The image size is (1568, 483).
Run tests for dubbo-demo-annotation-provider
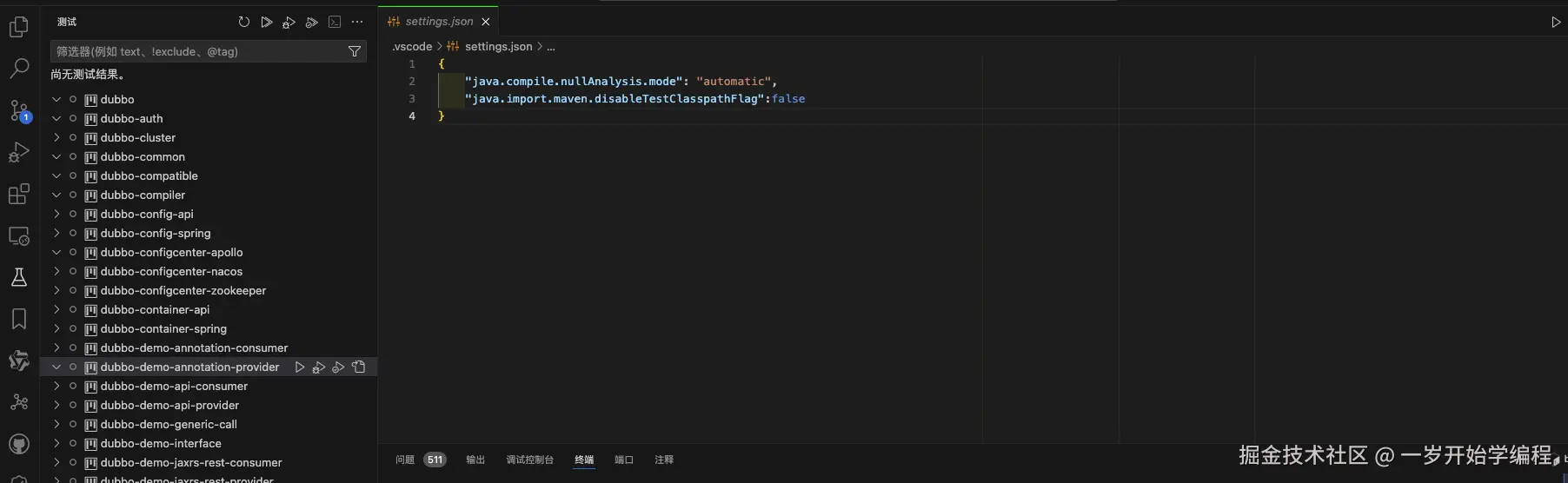300,367
